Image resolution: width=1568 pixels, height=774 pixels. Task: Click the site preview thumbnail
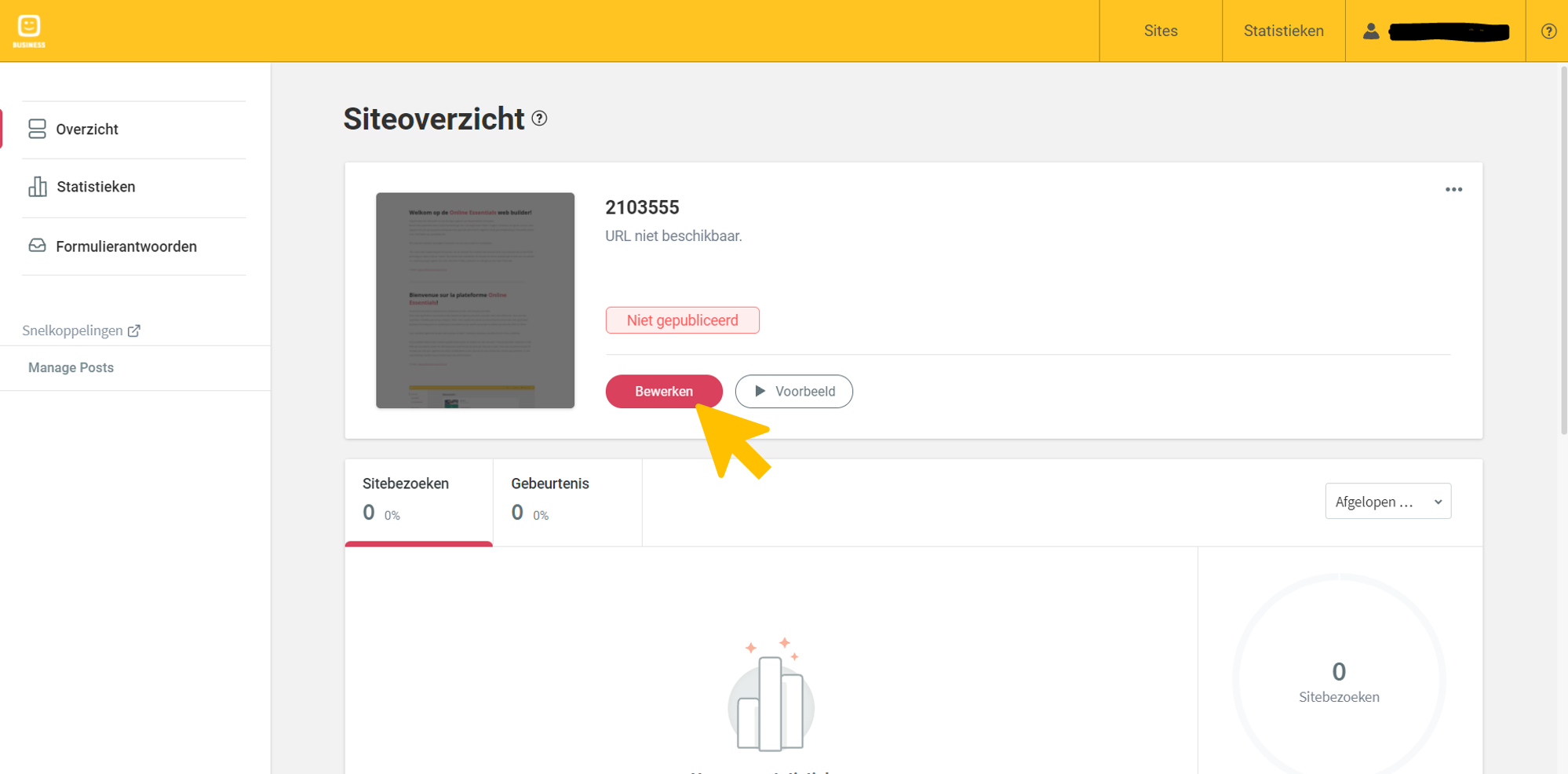click(x=475, y=300)
